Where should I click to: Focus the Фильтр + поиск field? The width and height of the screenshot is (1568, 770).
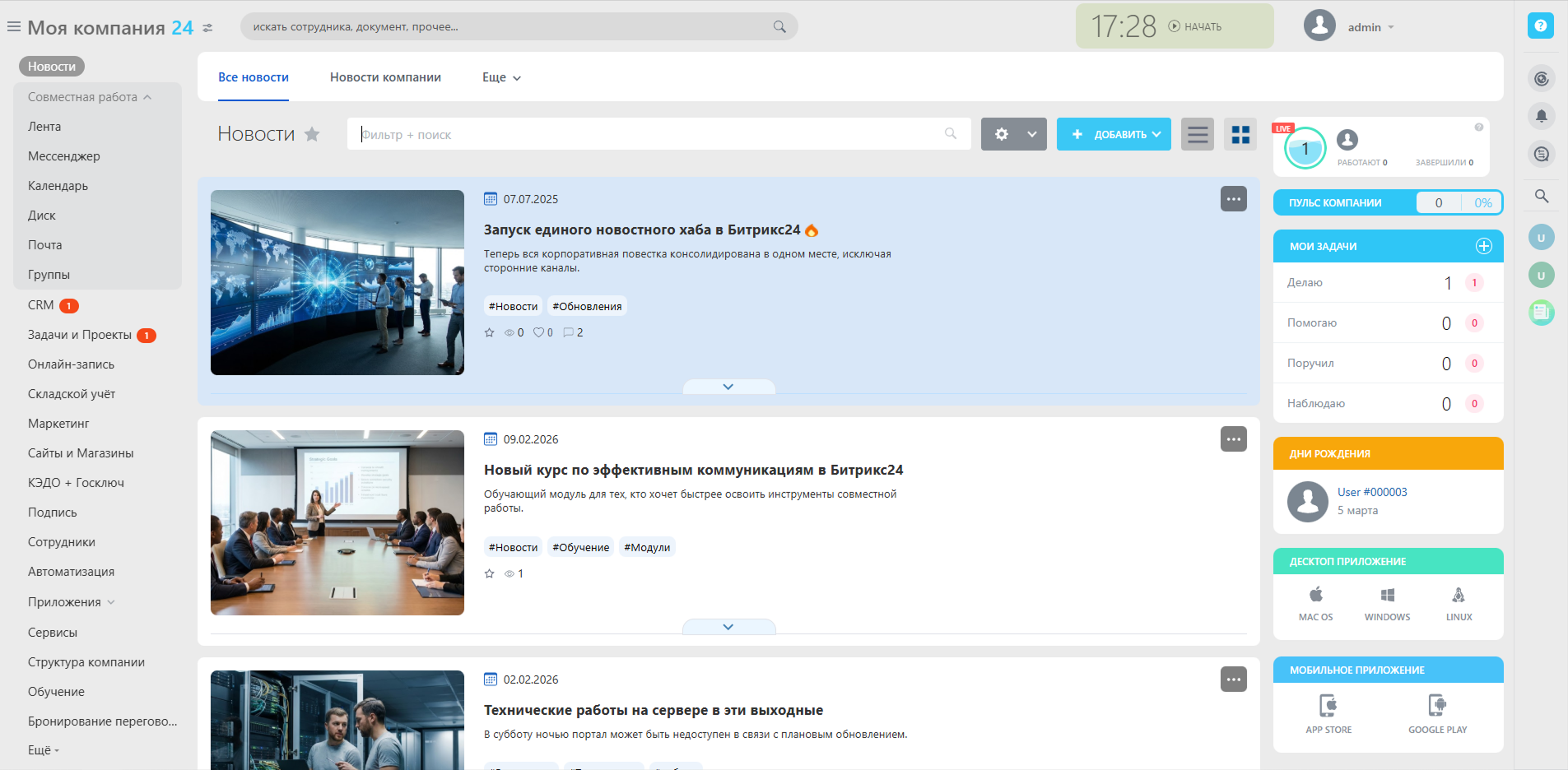650,134
